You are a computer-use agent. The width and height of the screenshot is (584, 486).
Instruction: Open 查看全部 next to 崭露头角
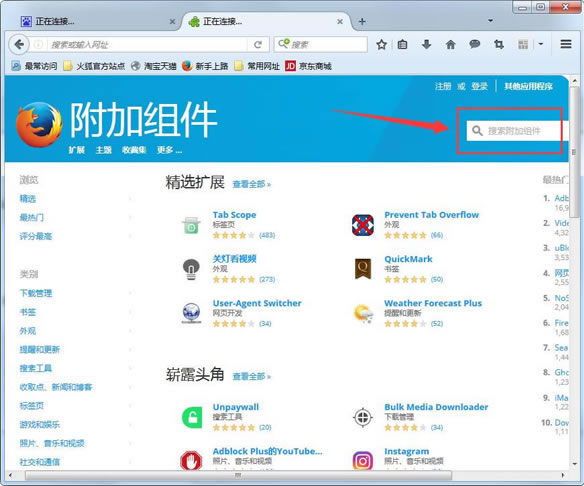pyautogui.click(x=252, y=376)
